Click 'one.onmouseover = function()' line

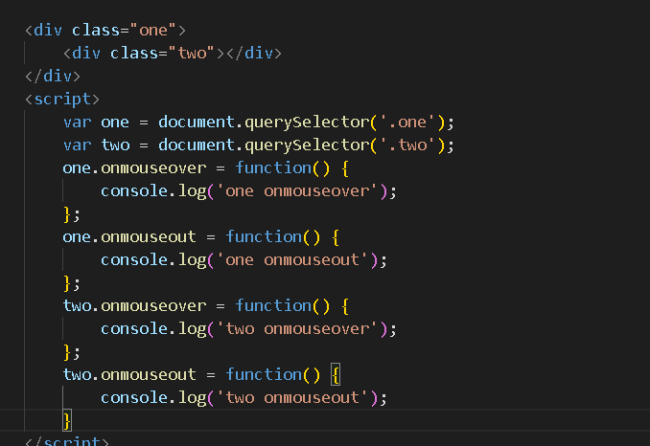click(x=206, y=168)
